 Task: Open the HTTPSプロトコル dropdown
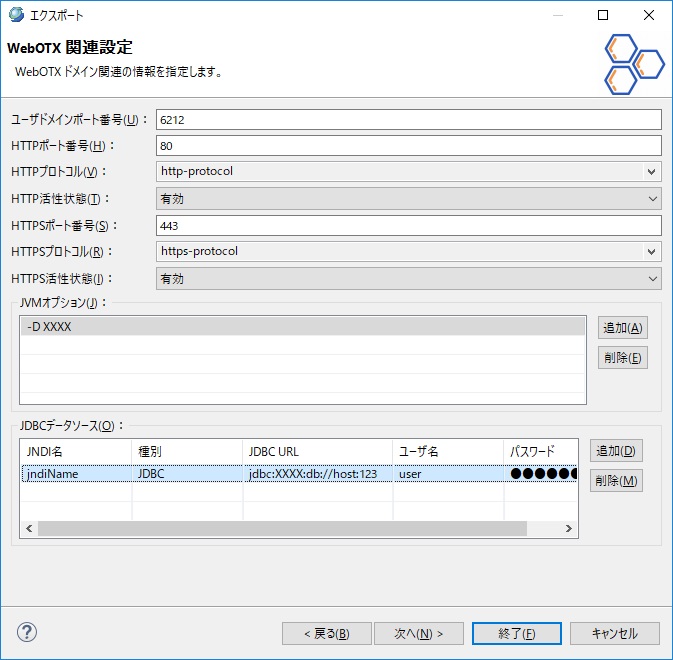pos(409,252)
